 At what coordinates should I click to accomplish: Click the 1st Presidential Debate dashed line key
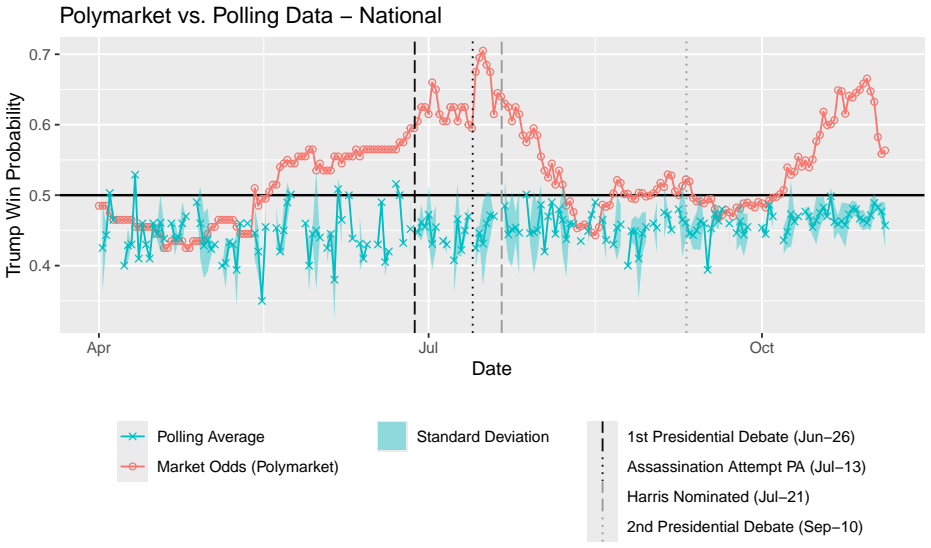(603, 437)
